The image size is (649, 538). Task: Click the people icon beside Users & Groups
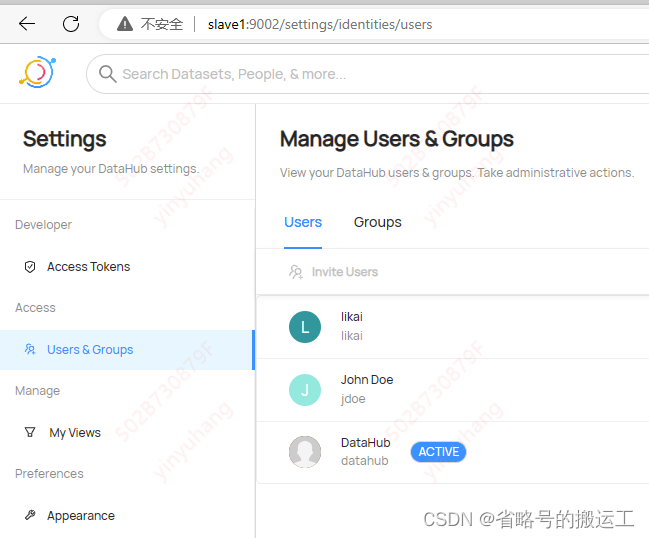click(x=30, y=350)
